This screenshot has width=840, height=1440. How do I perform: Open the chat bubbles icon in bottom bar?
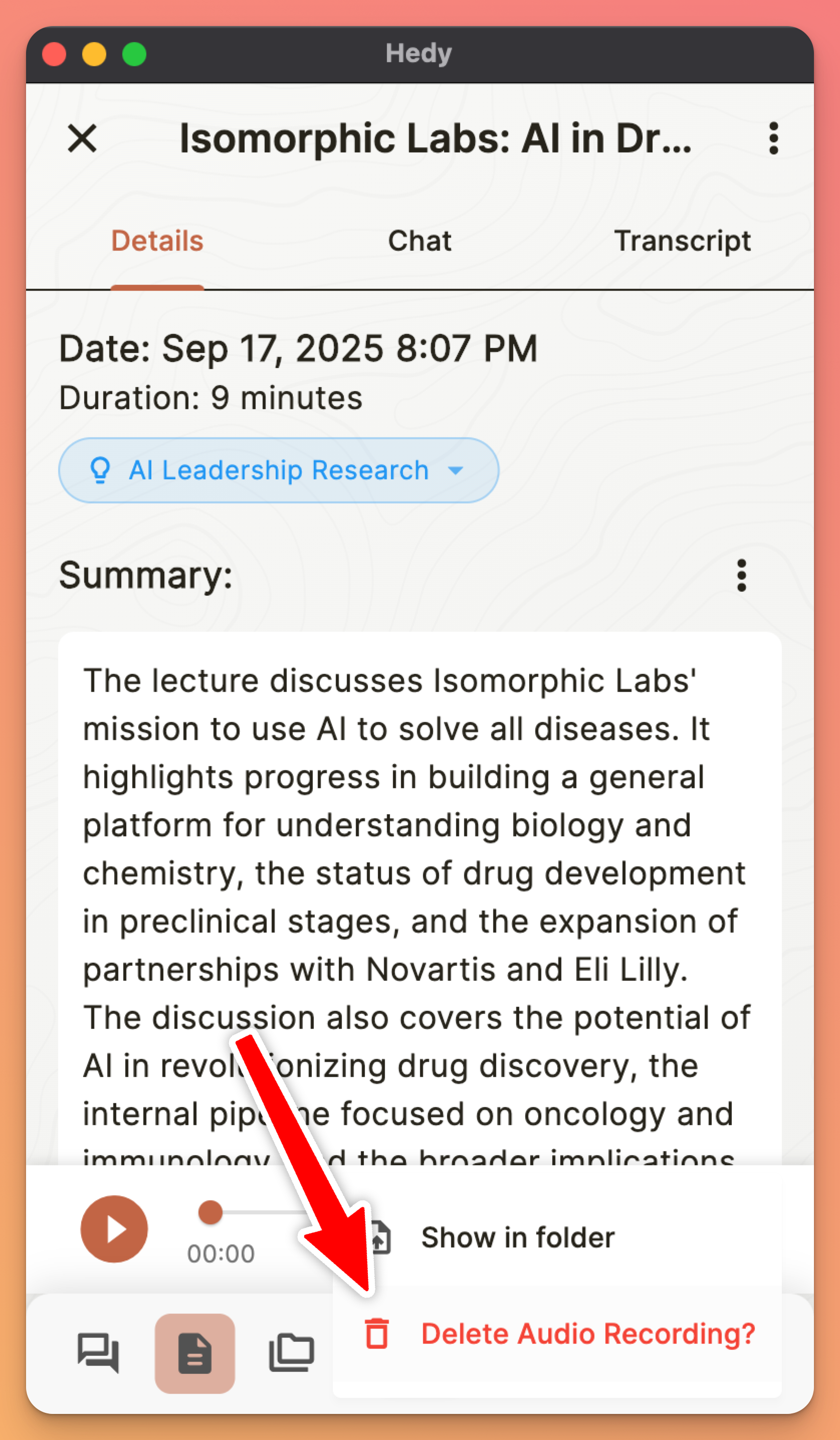[x=98, y=1353]
